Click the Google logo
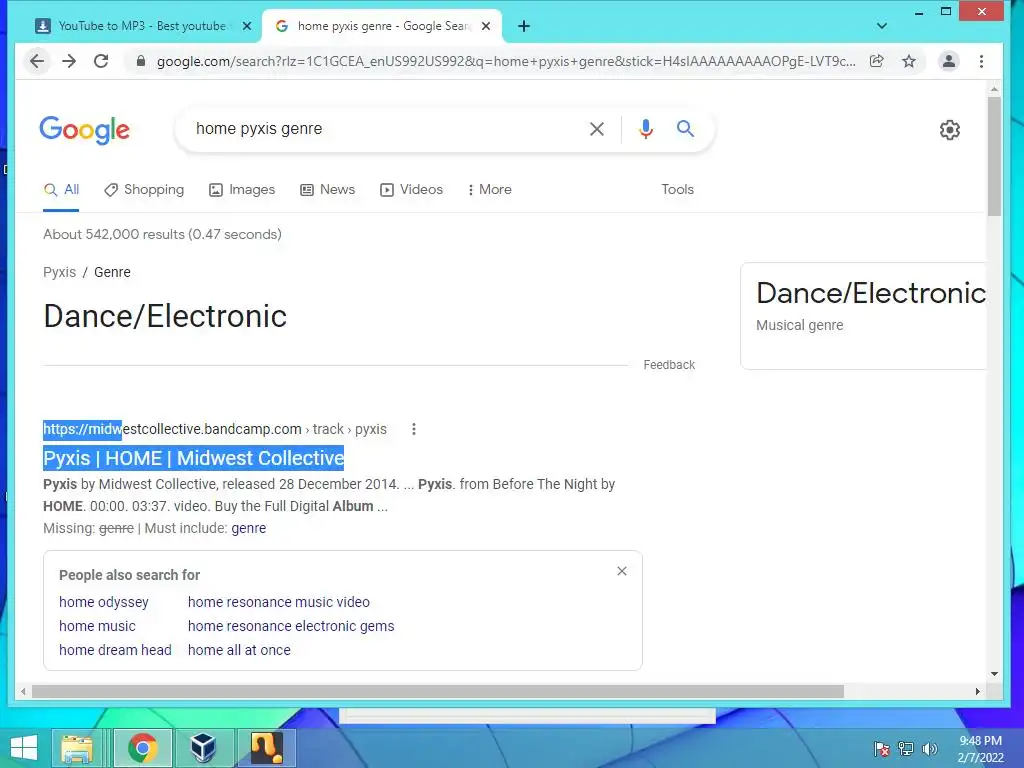This screenshot has height=768, width=1024. (85, 130)
